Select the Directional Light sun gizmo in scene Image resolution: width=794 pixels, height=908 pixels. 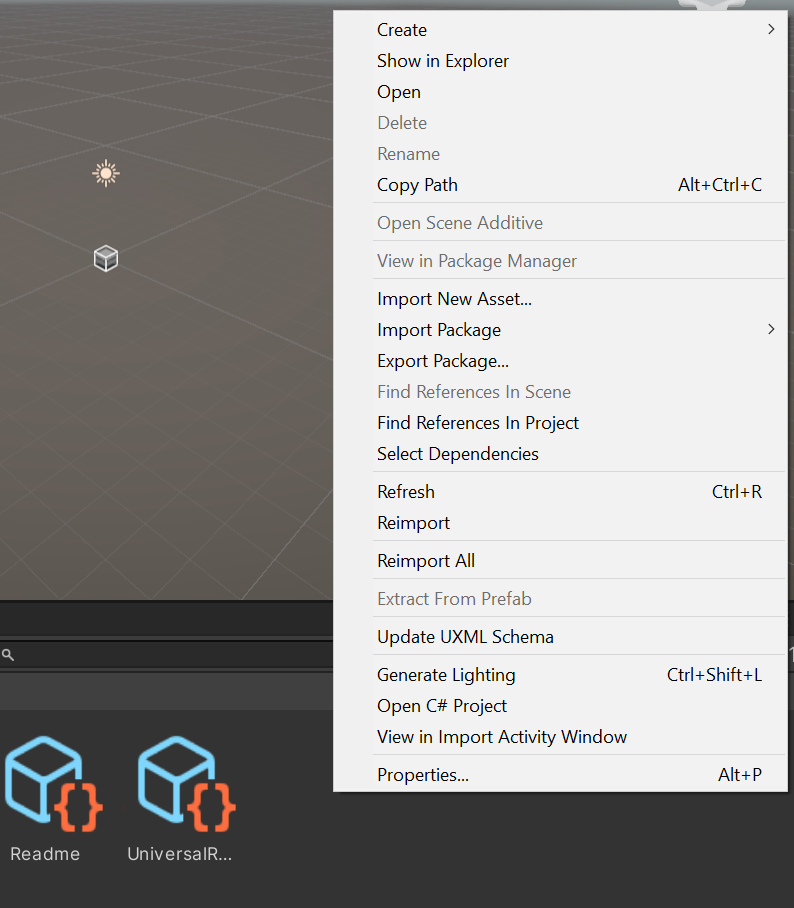[106, 173]
